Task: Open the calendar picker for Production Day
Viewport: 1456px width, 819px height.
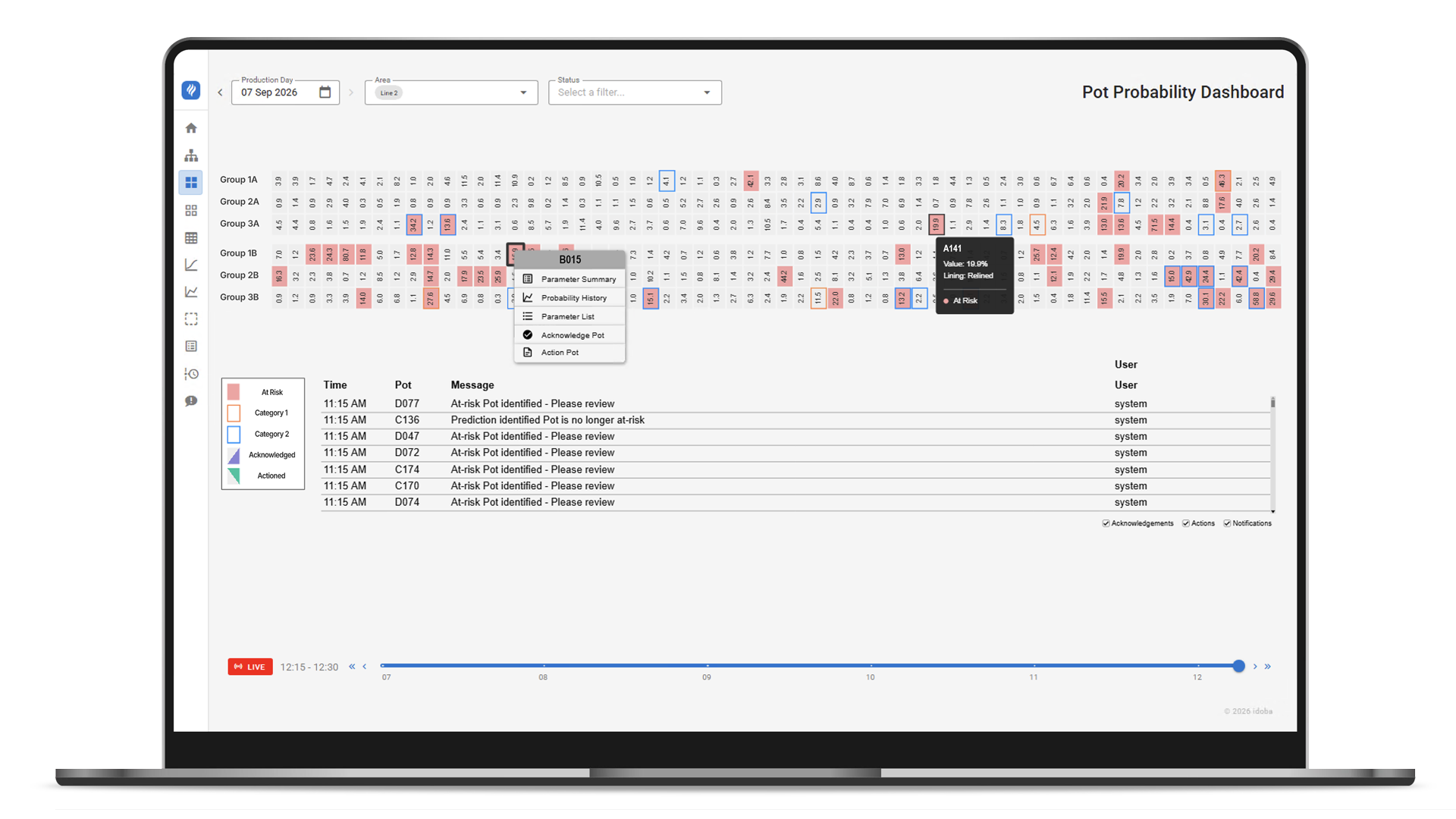Action: tap(325, 93)
